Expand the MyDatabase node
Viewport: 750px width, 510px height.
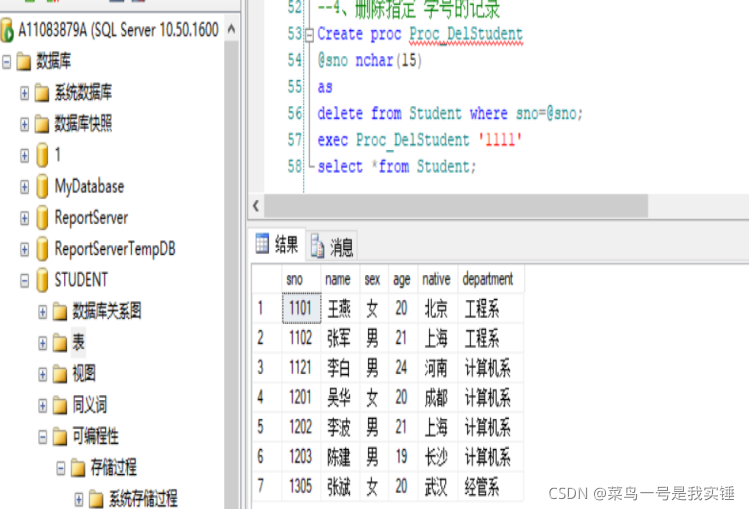(x=24, y=187)
